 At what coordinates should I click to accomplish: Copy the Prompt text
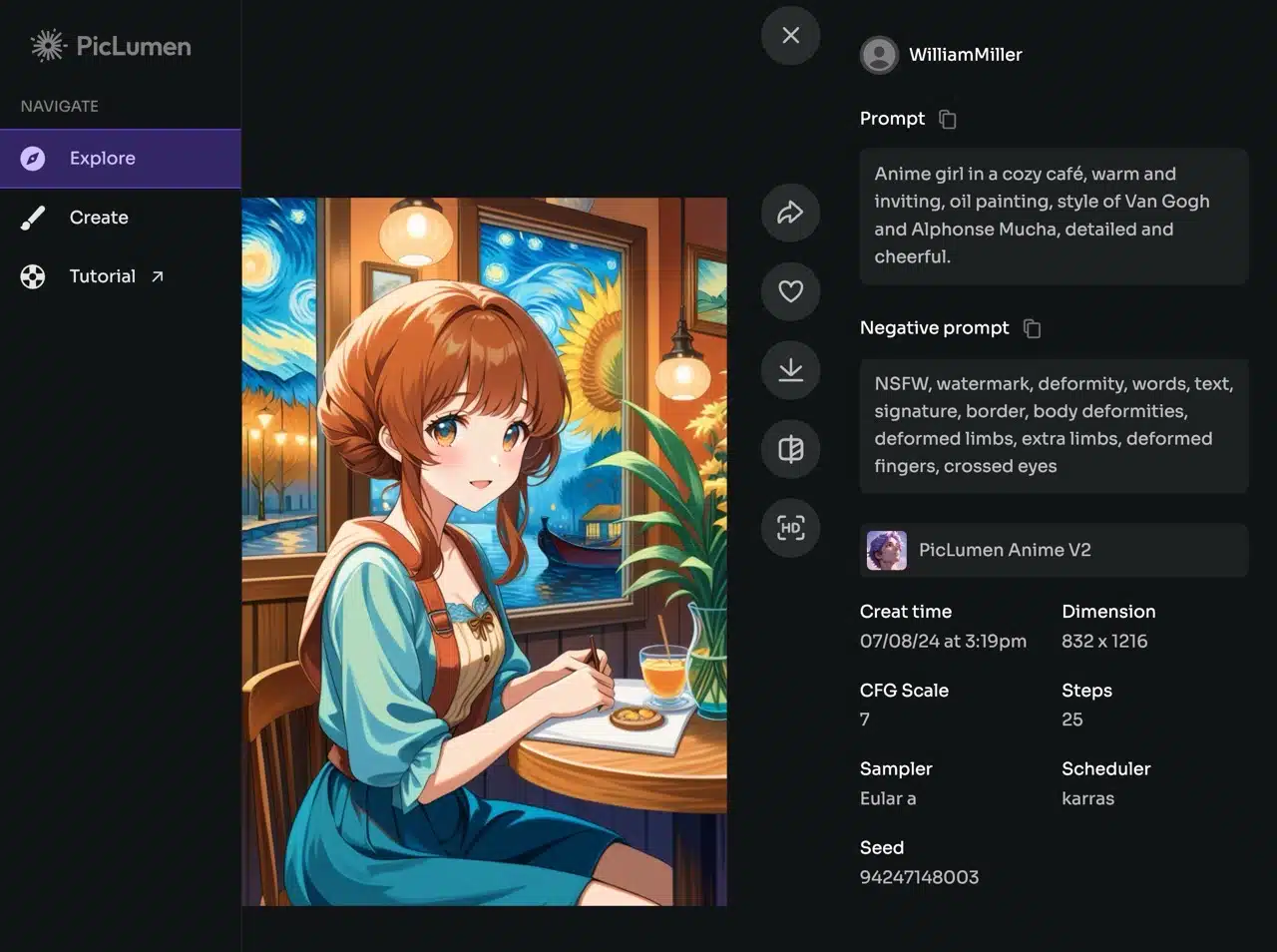coord(948,120)
